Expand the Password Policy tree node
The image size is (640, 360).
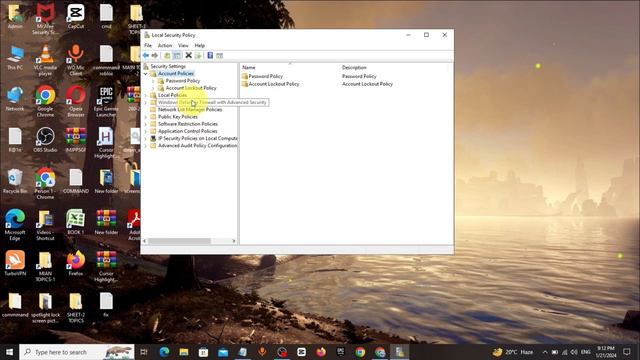point(153,81)
